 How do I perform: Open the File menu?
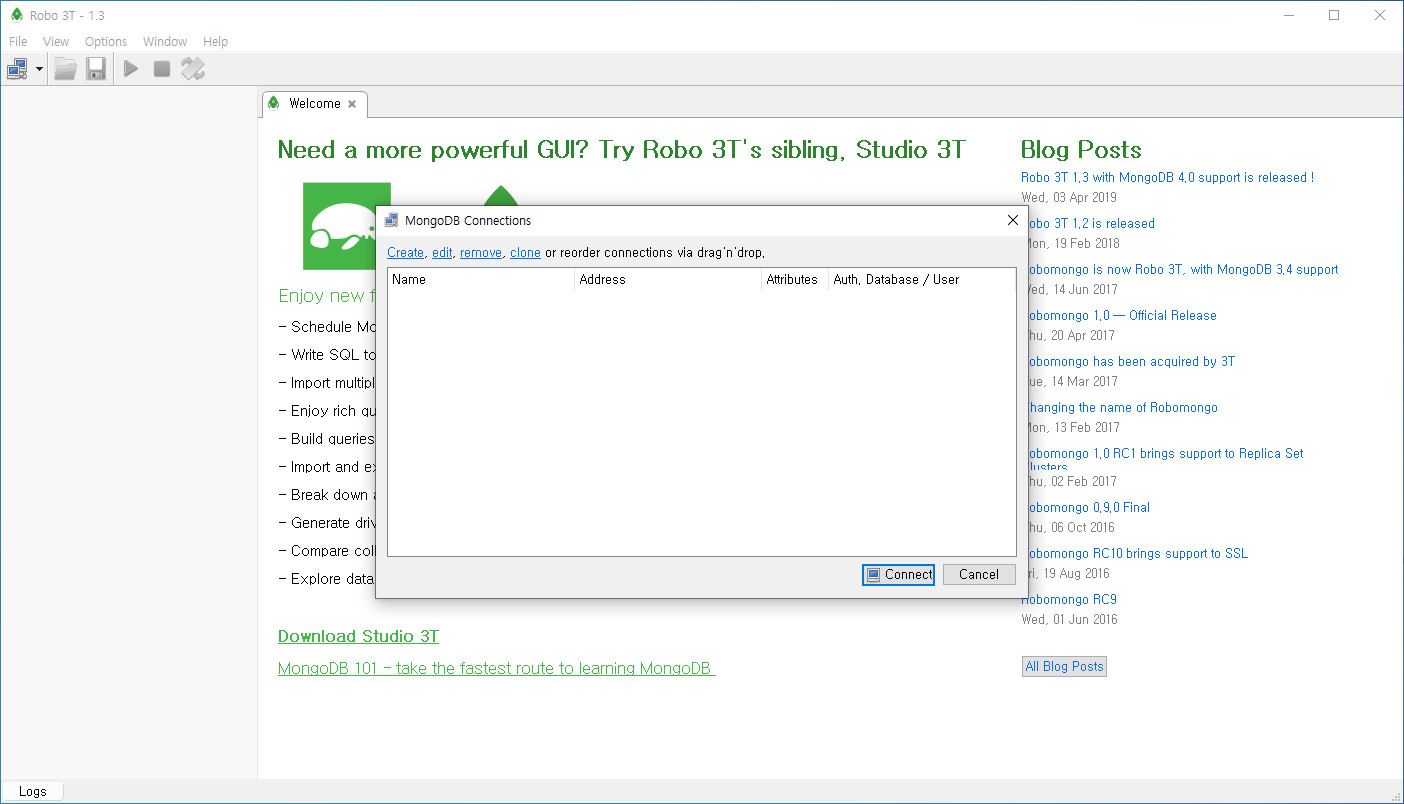click(x=18, y=41)
